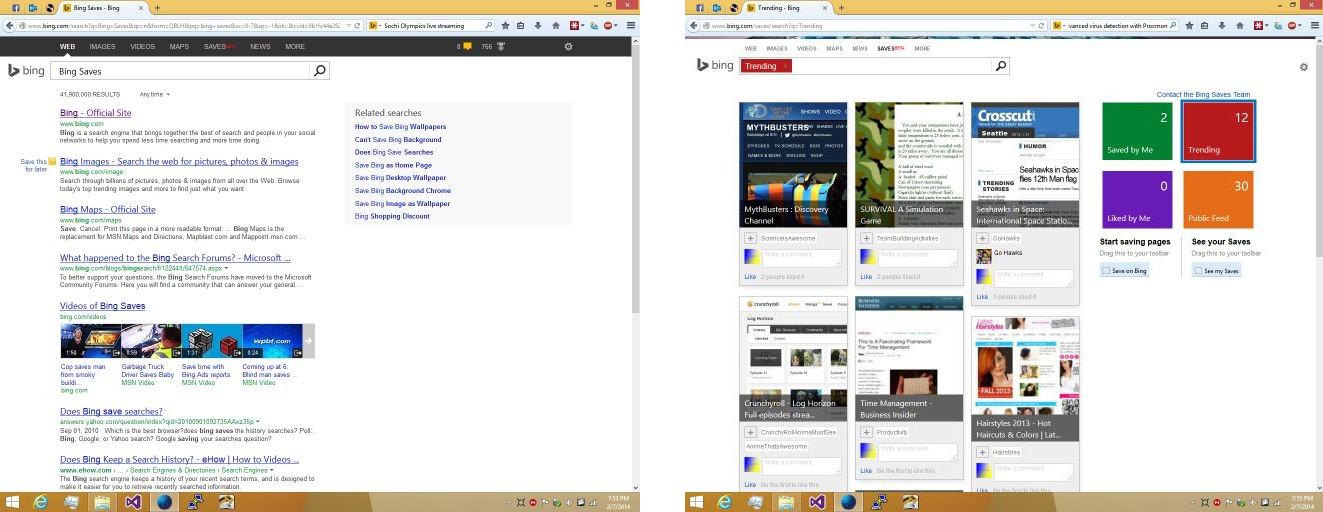Screen dimensions: 1323x512
Task: Open SAVES beta on the Bing Saves results page
Action: click(220, 46)
